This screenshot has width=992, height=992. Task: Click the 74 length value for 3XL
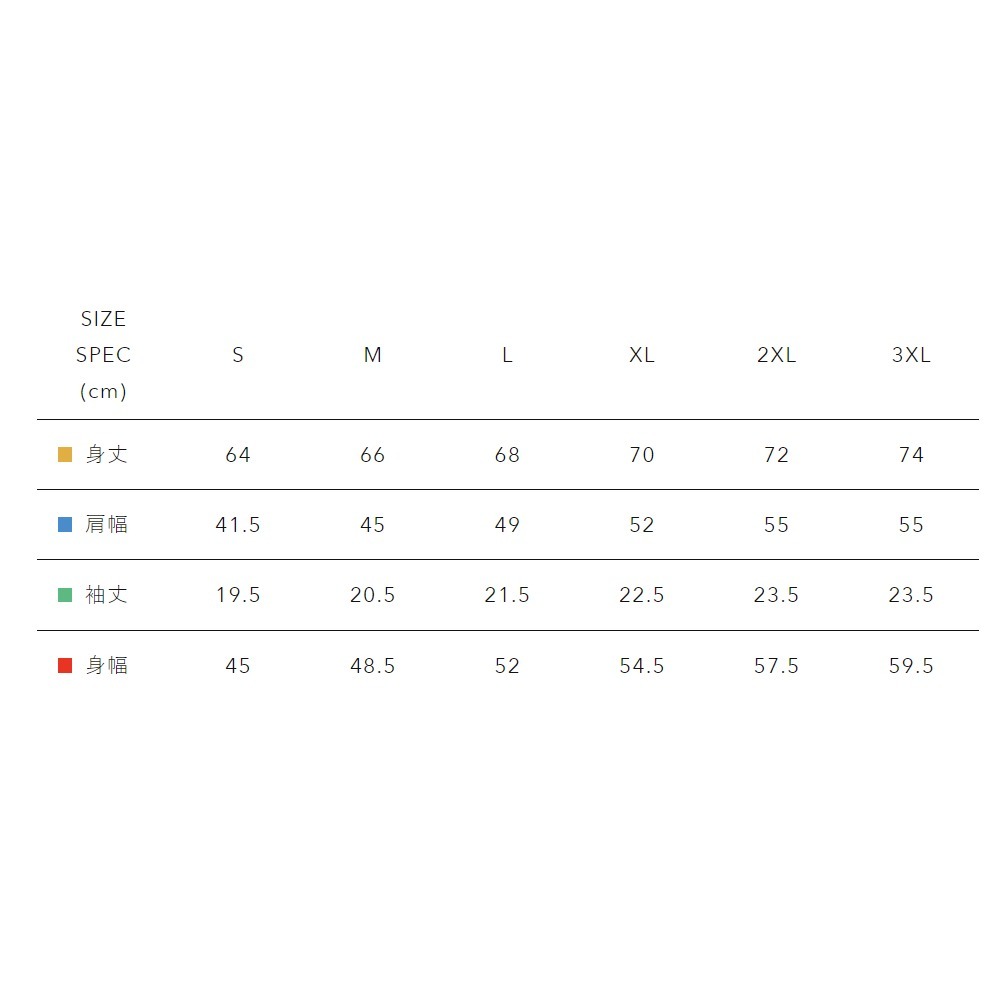coord(911,455)
